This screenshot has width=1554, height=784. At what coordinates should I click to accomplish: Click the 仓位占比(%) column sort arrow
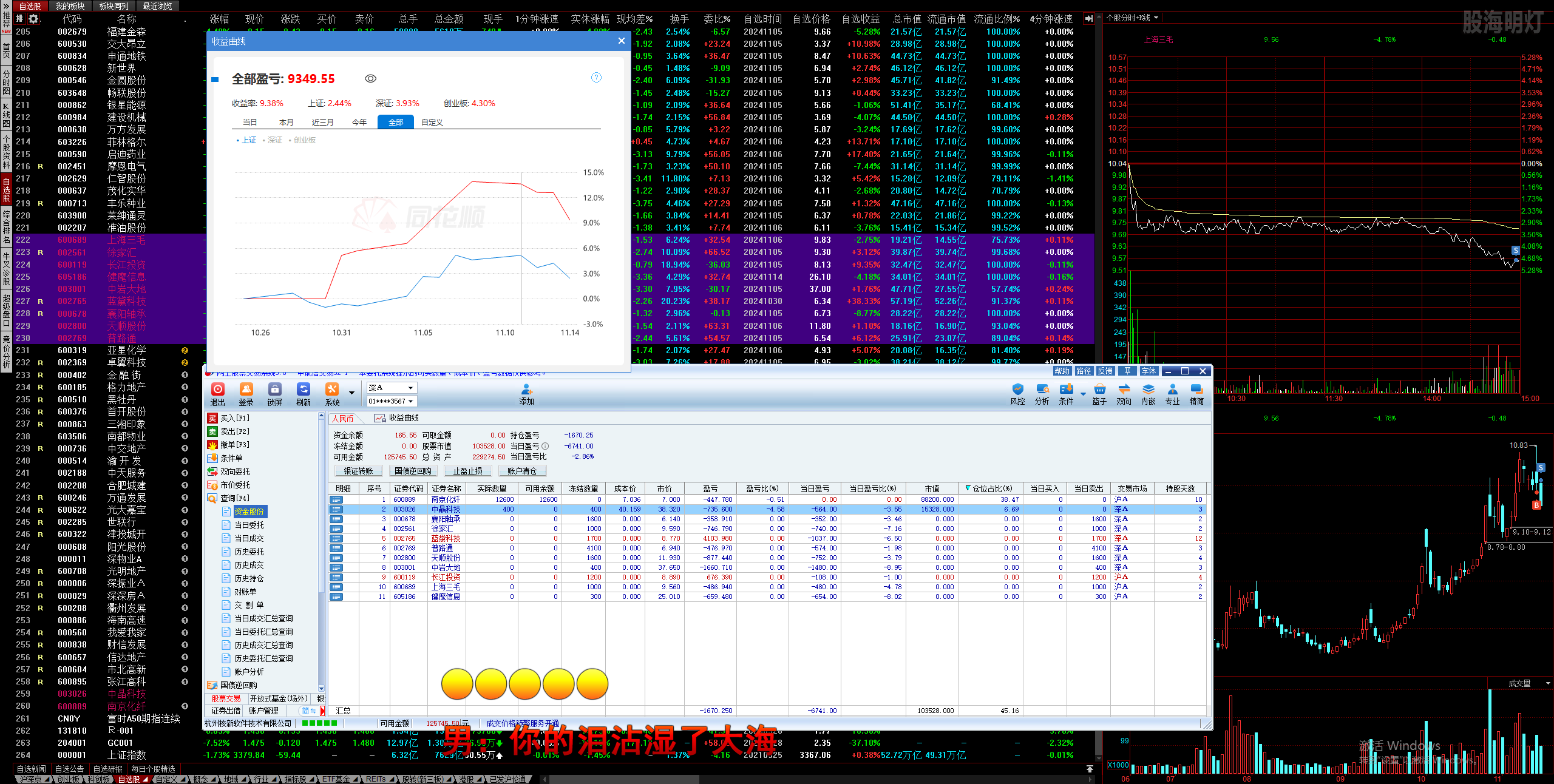pyautogui.click(x=968, y=488)
